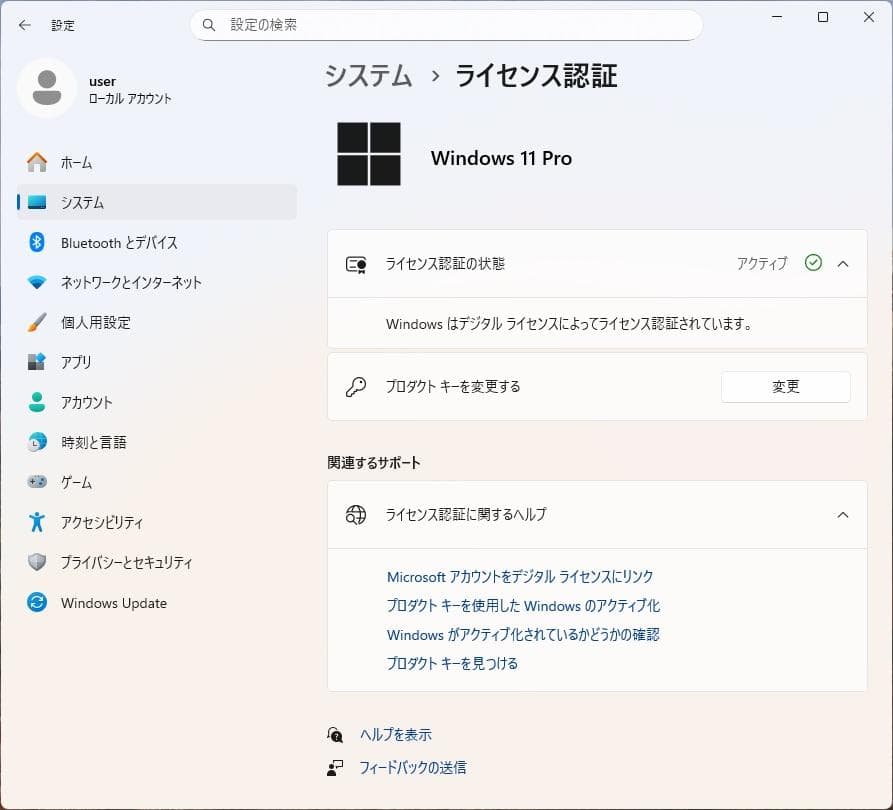
Task: Click the green active checkmark icon
Action: coord(813,263)
